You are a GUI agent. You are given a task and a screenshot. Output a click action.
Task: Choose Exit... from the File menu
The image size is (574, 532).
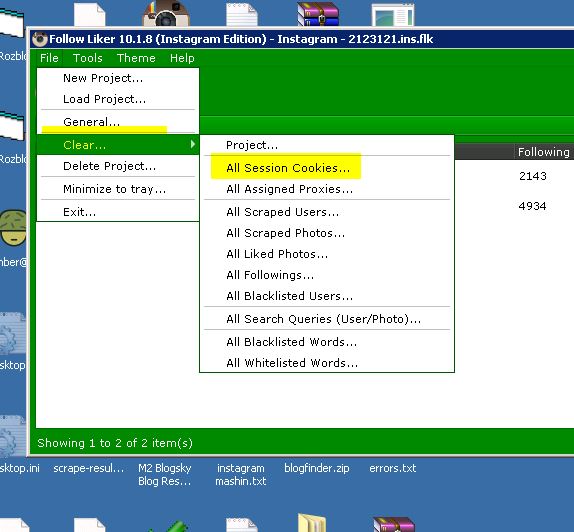pos(118,212)
